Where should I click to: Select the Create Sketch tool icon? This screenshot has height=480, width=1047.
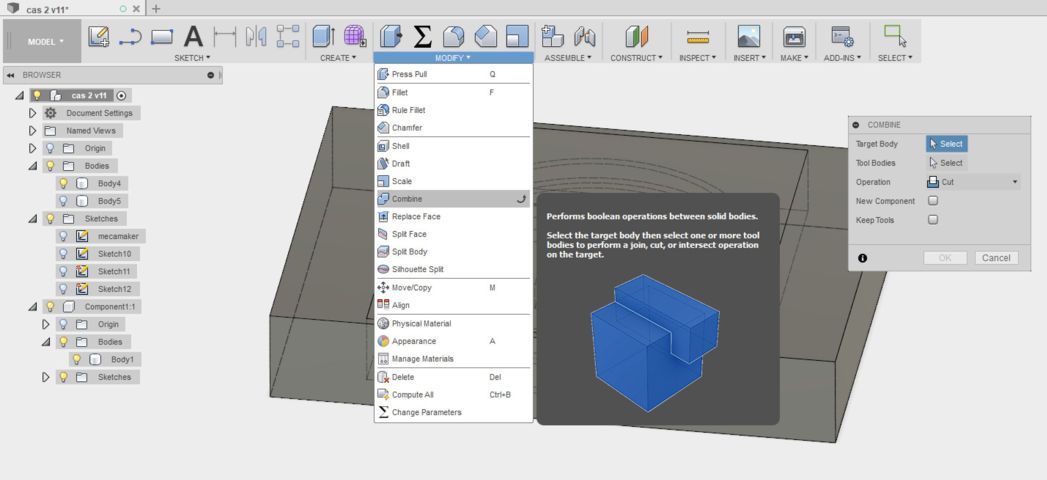click(x=99, y=36)
